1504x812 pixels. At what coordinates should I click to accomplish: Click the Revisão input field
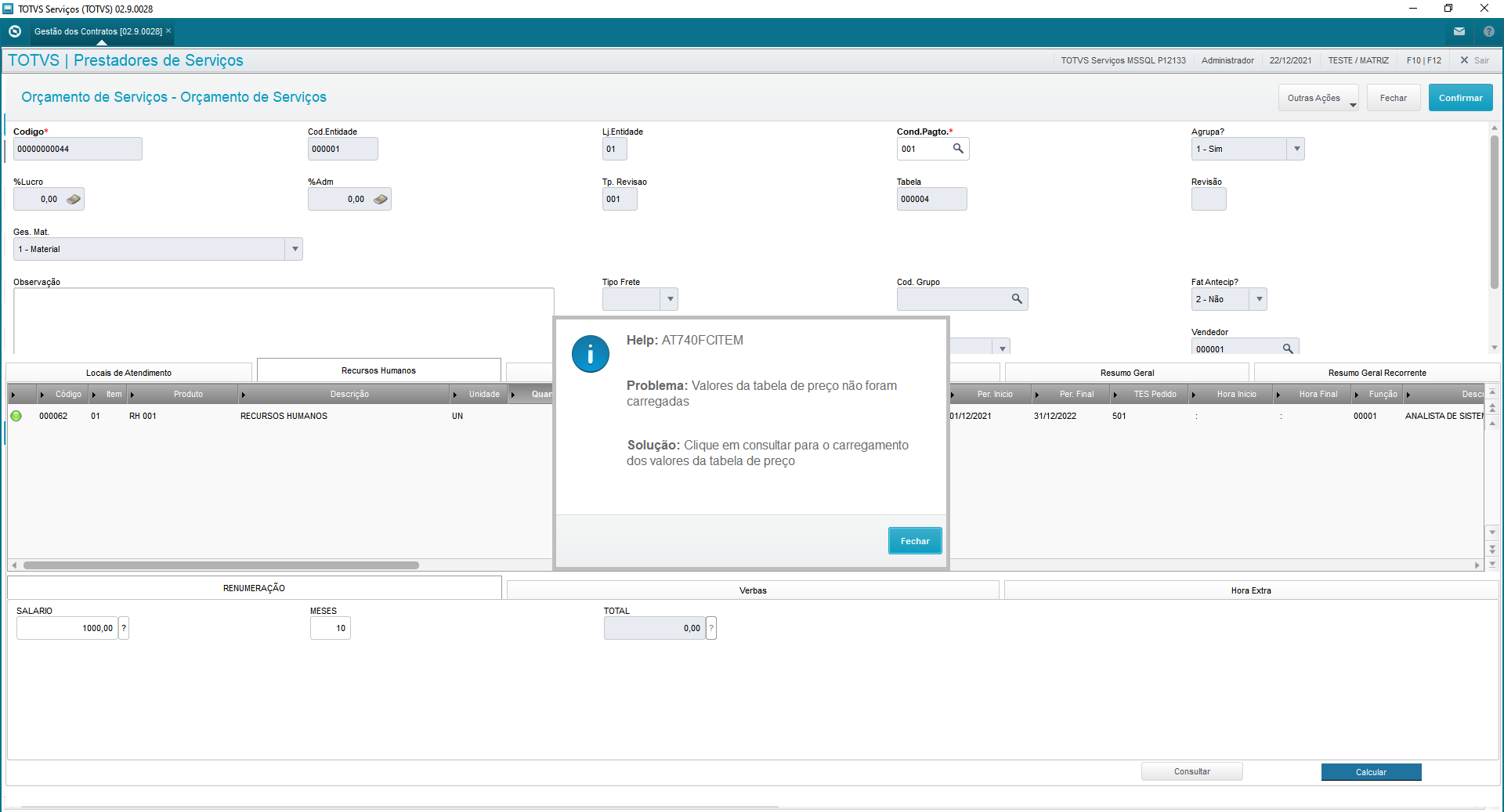click(1209, 199)
